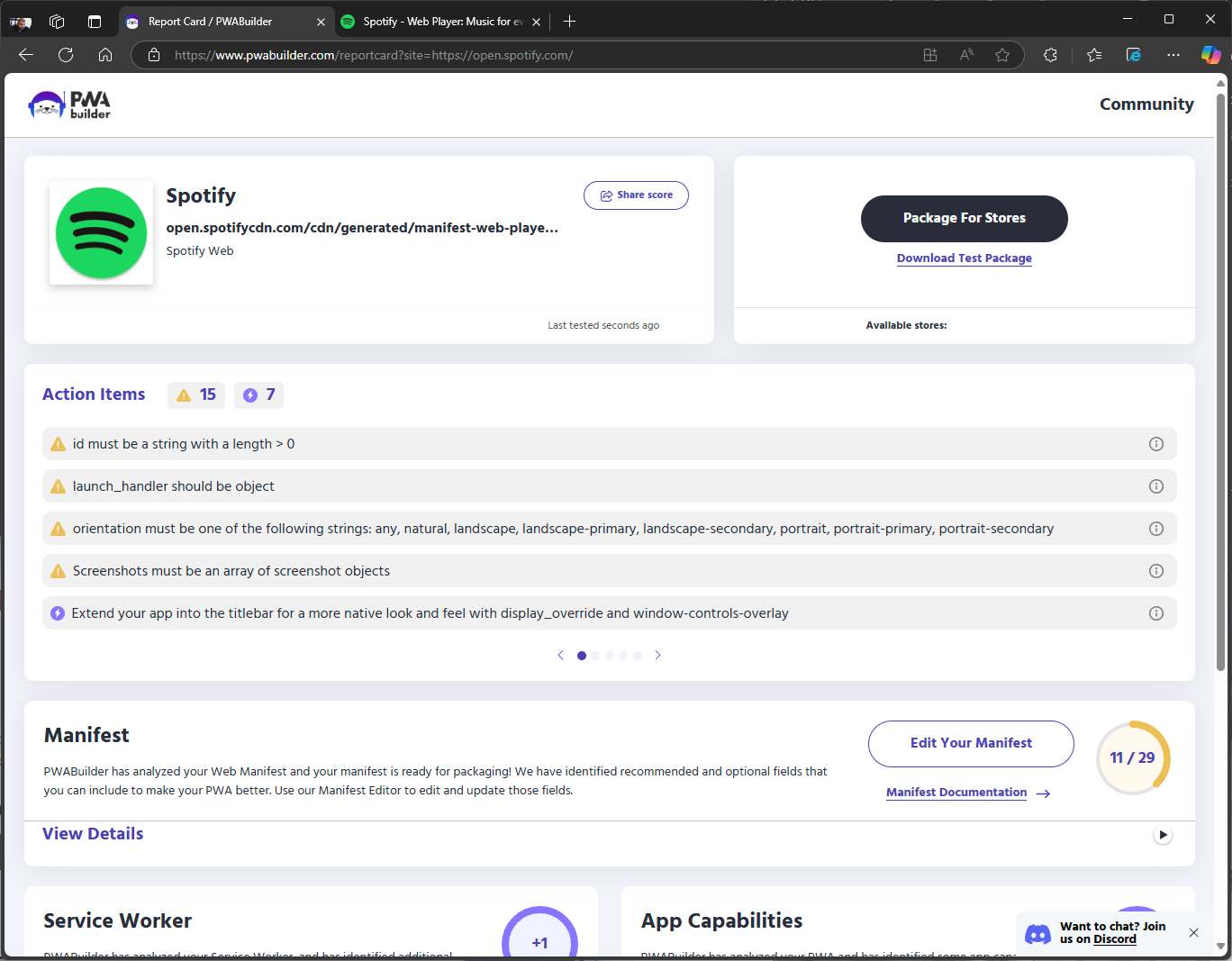Click the Share score button
The width and height of the screenshot is (1232, 961).
coord(636,195)
